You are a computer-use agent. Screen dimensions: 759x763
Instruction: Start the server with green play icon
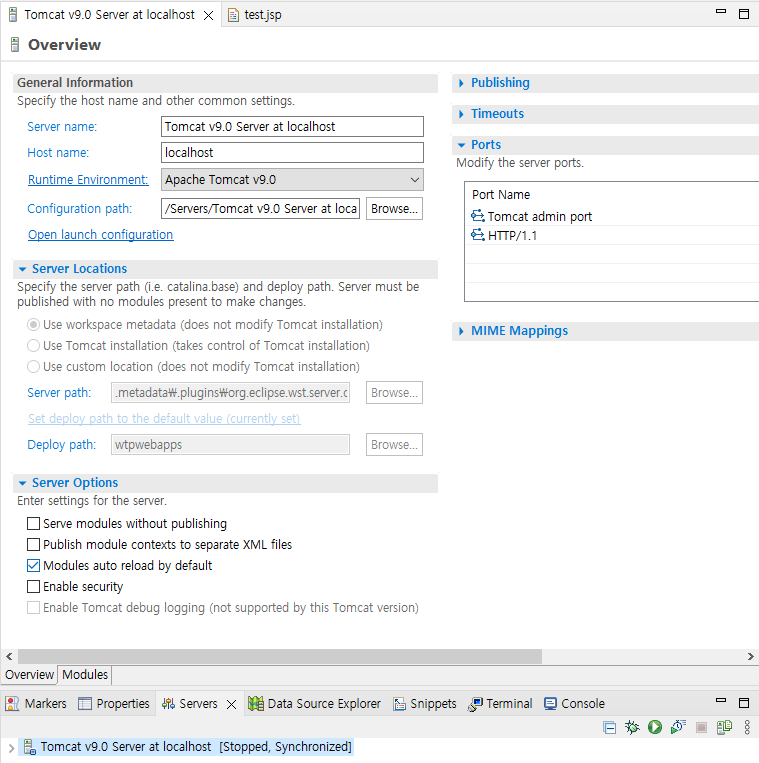[x=655, y=727]
